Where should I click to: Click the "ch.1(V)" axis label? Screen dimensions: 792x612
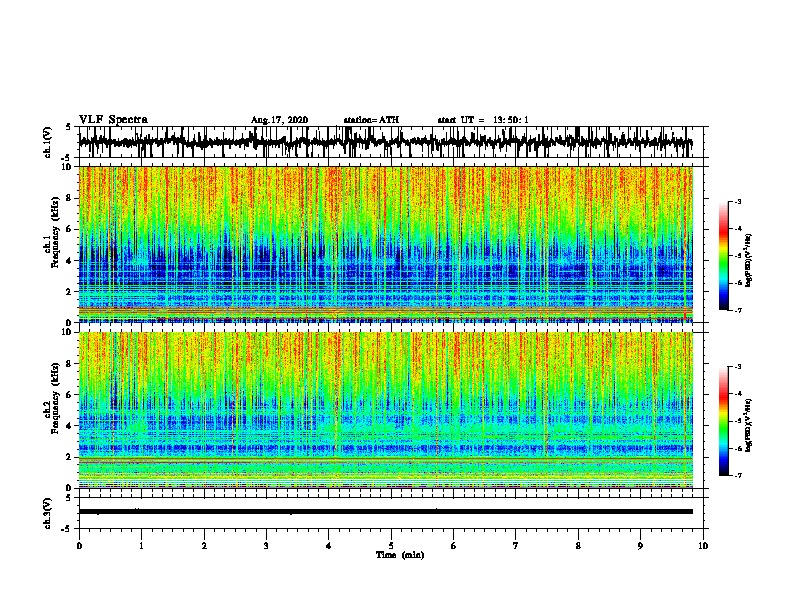click(47, 142)
